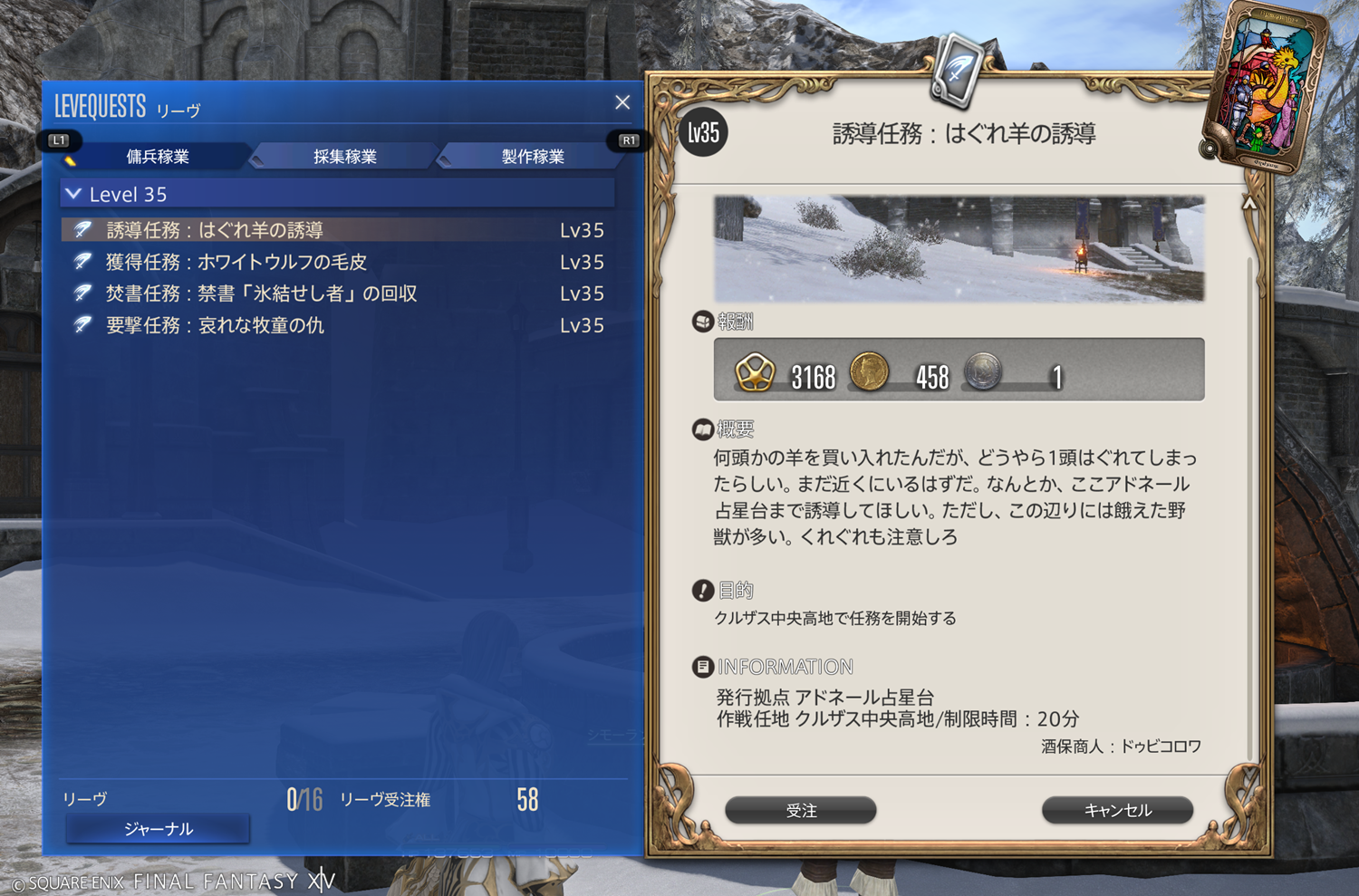Viewport: 1359px width, 896px height.
Task: Click the キャンセル button
Action: pos(1117,810)
